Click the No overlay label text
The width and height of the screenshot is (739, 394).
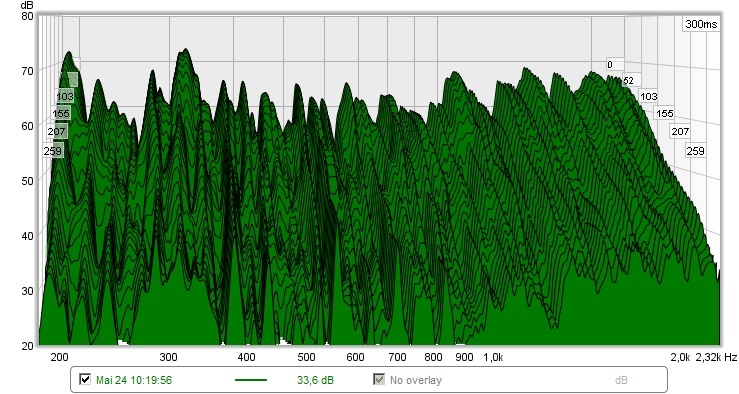click(416, 380)
